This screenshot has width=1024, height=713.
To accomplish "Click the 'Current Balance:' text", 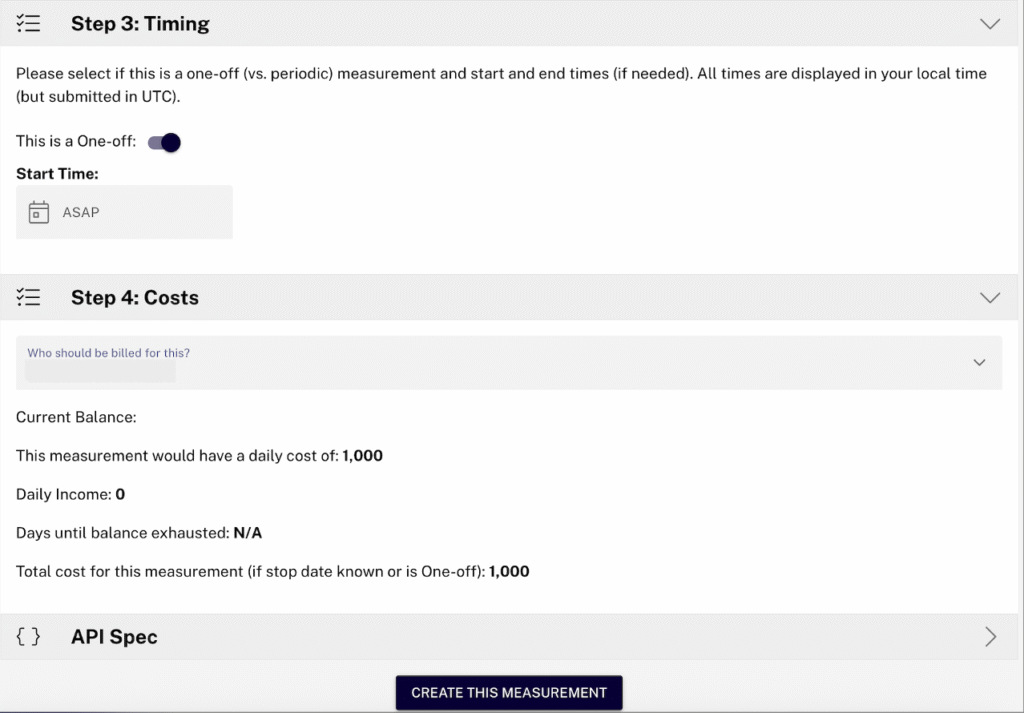I will 76,417.
